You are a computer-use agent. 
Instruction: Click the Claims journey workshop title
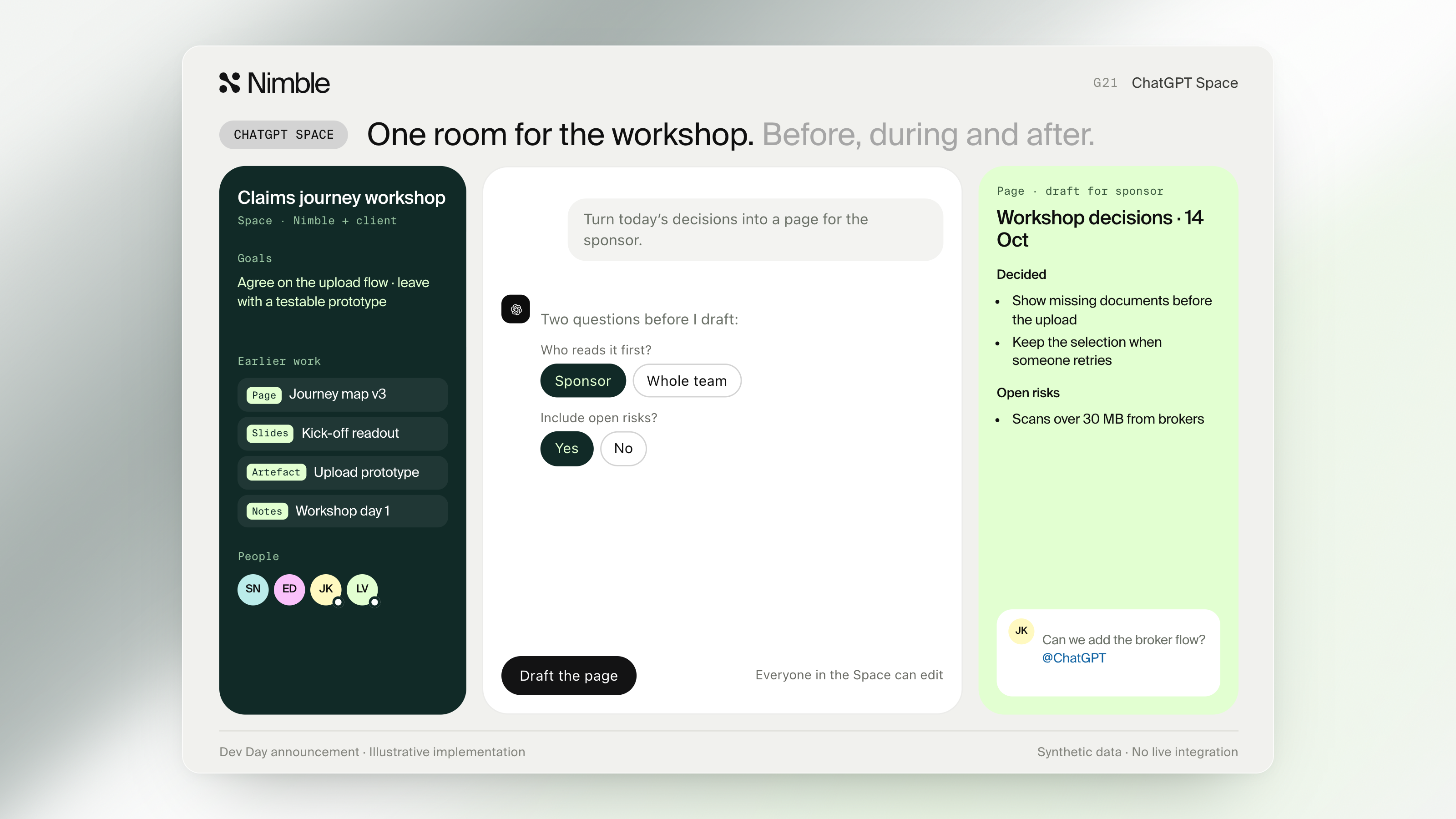coord(341,198)
